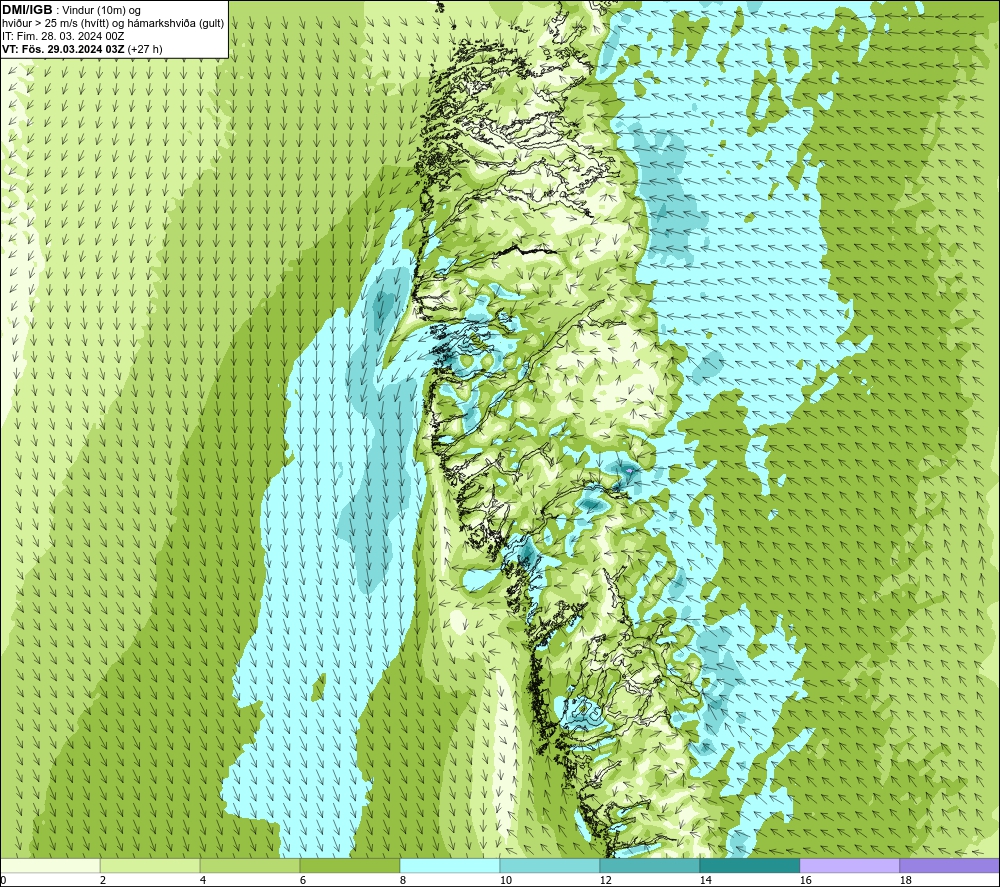Click the light green 2–4 m/s legend swatch
This screenshot has width=1000, height=887.
click(150, 866)
